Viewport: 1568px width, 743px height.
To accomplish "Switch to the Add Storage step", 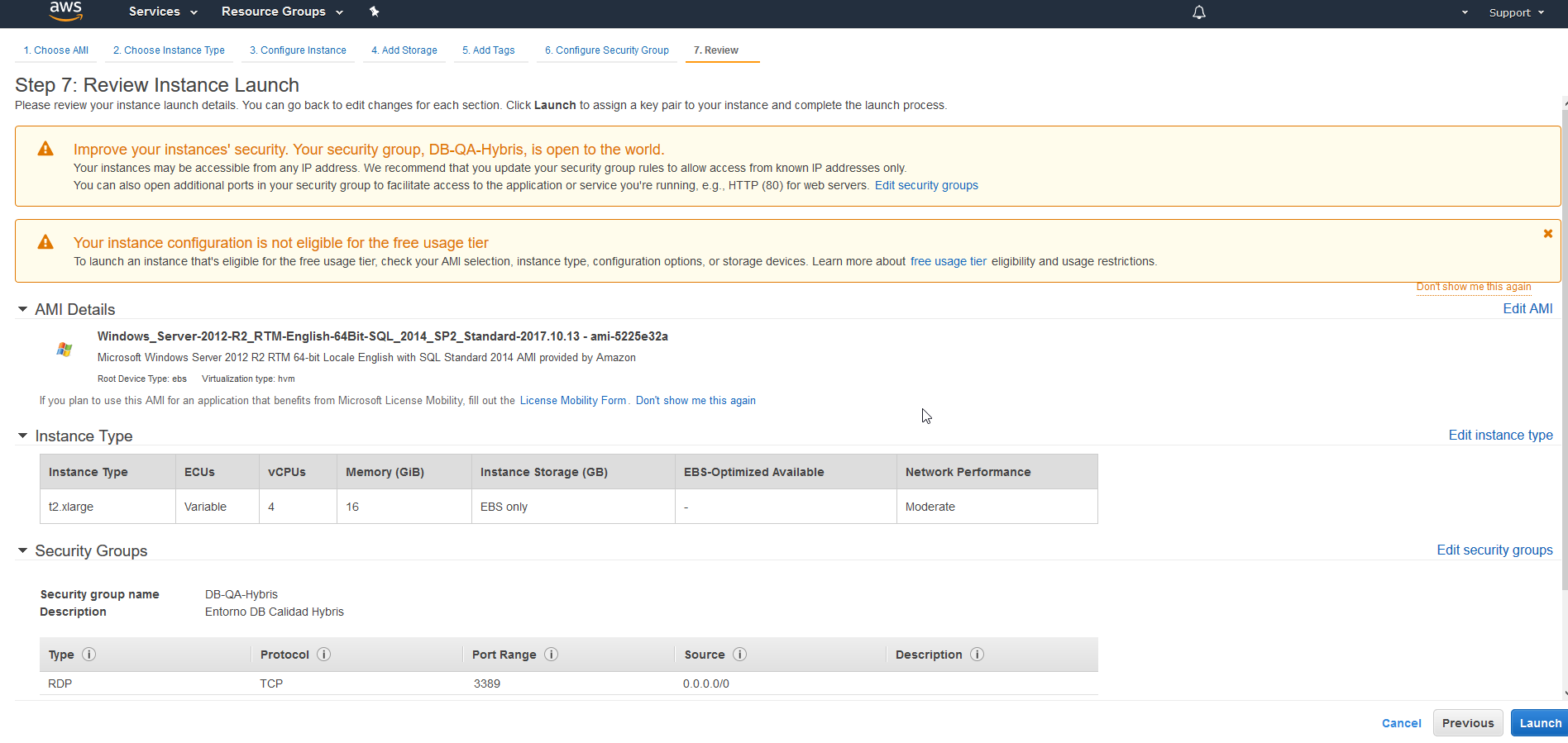I will 404,50.
